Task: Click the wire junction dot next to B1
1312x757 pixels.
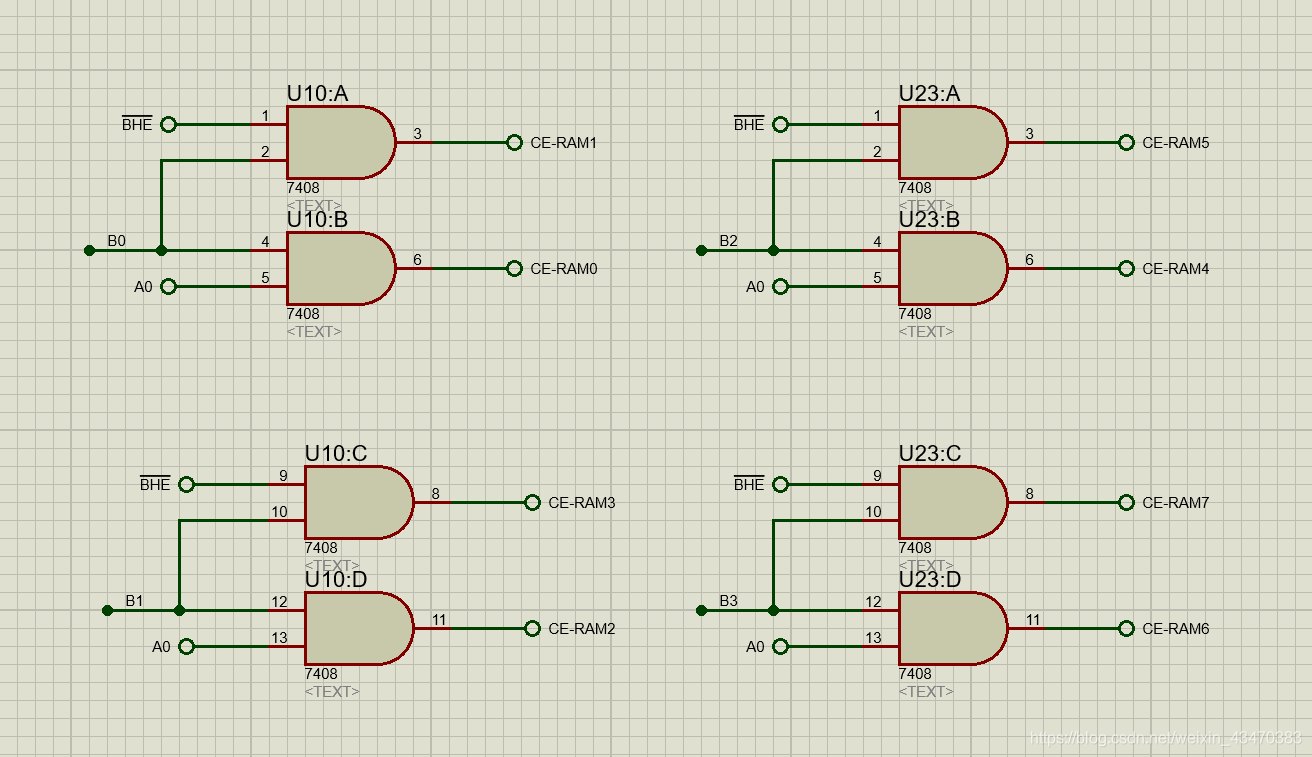Action: [x=179, y=611]
